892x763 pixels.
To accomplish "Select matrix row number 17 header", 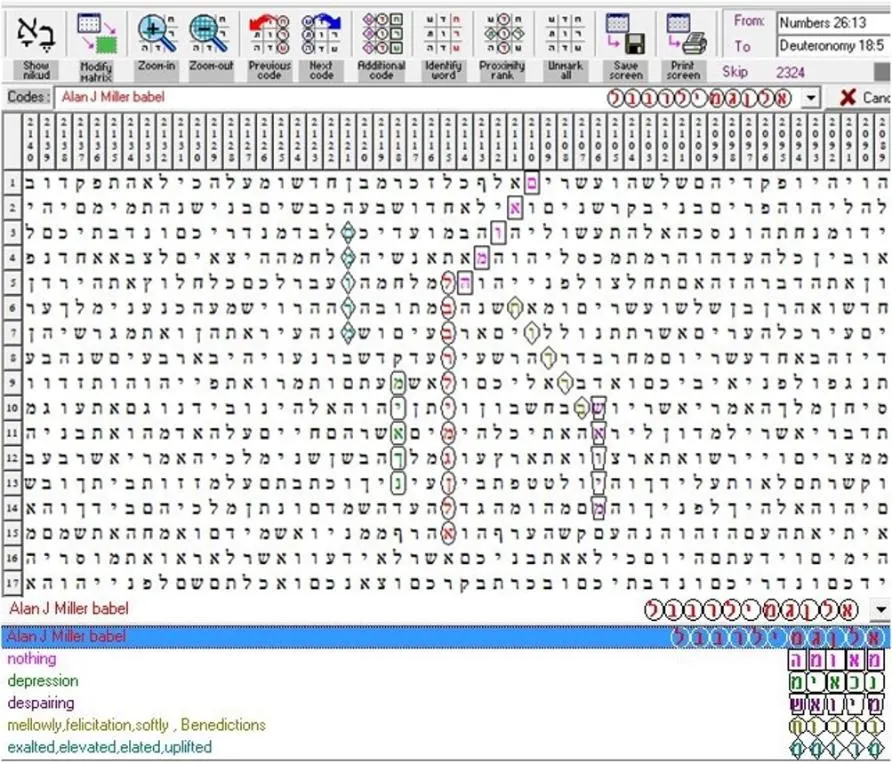I will click(13, 583).
